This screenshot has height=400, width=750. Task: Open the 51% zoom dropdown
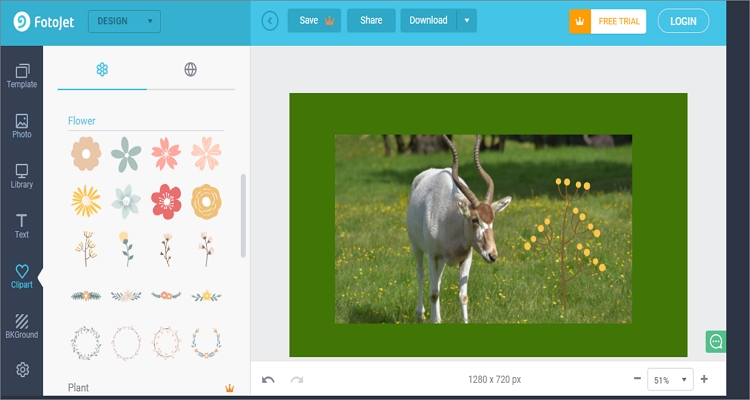coord(670,380)
